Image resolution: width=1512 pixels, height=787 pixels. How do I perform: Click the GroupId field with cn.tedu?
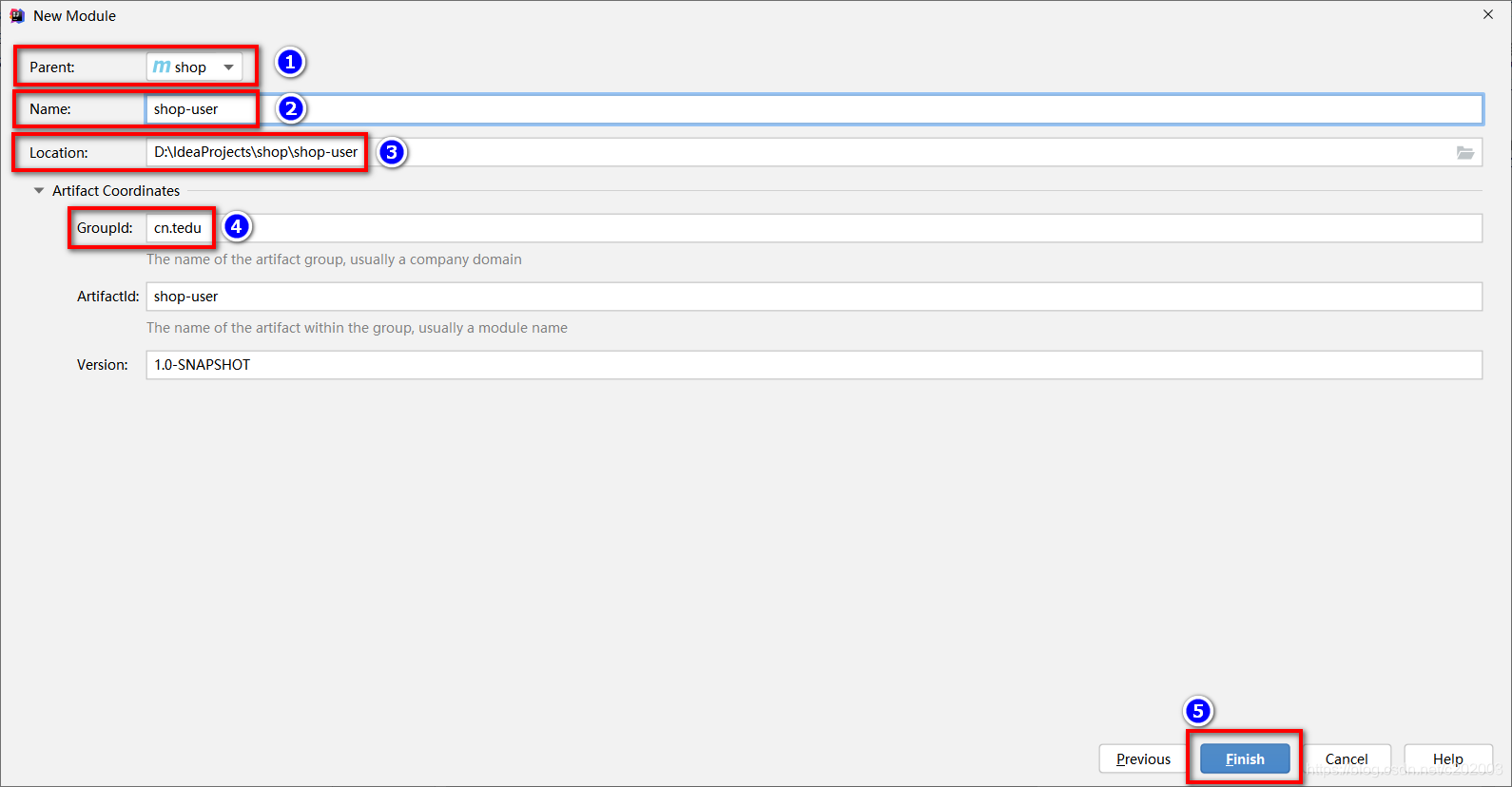pyautogui.click(x=814, y=228)
